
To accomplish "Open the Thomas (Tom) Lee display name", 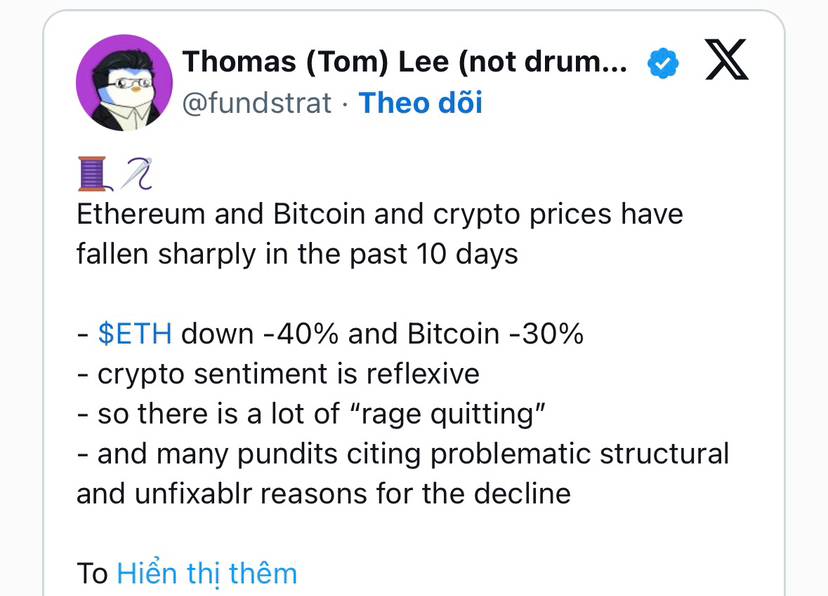I will point(405,63).
